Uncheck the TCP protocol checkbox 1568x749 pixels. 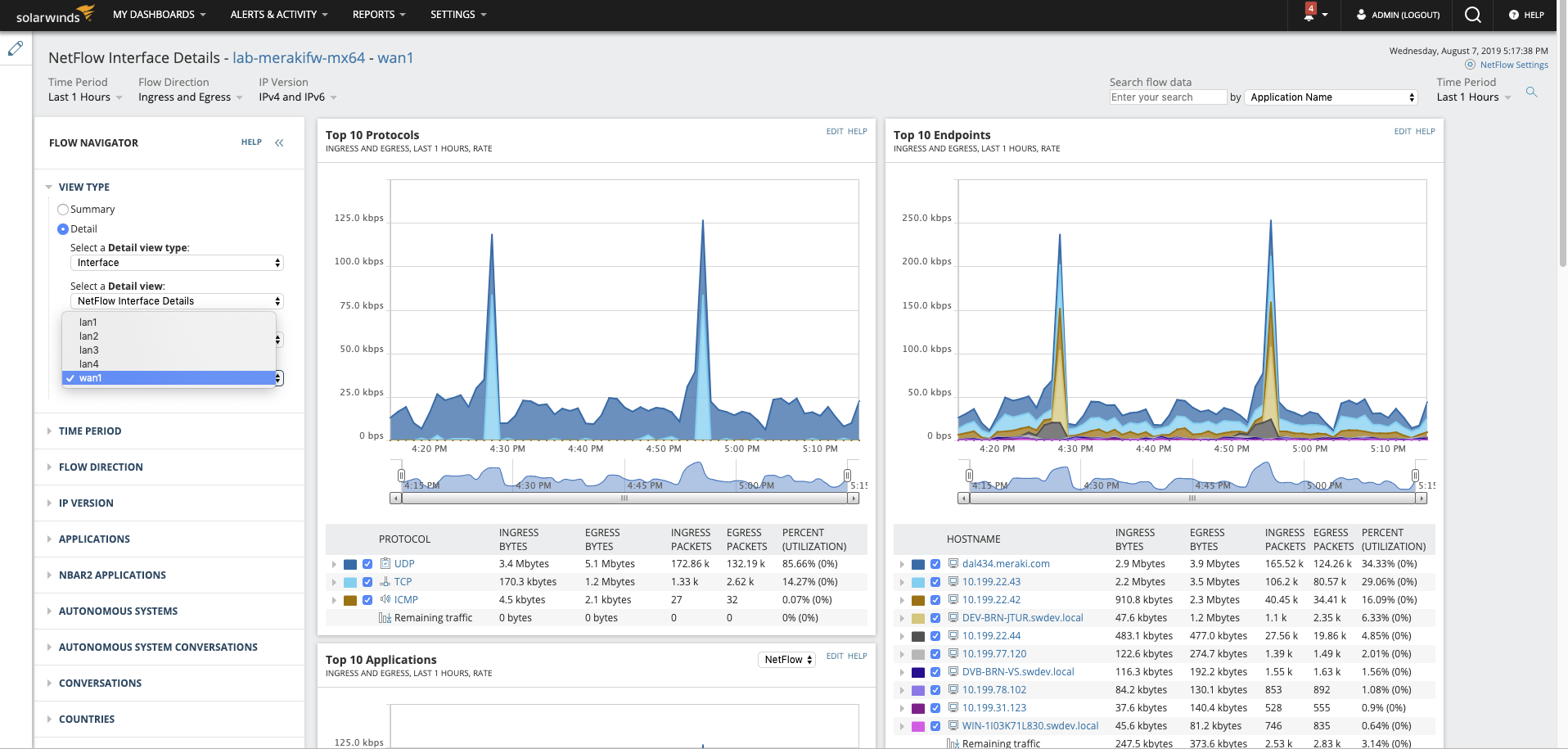coord(367,582)
